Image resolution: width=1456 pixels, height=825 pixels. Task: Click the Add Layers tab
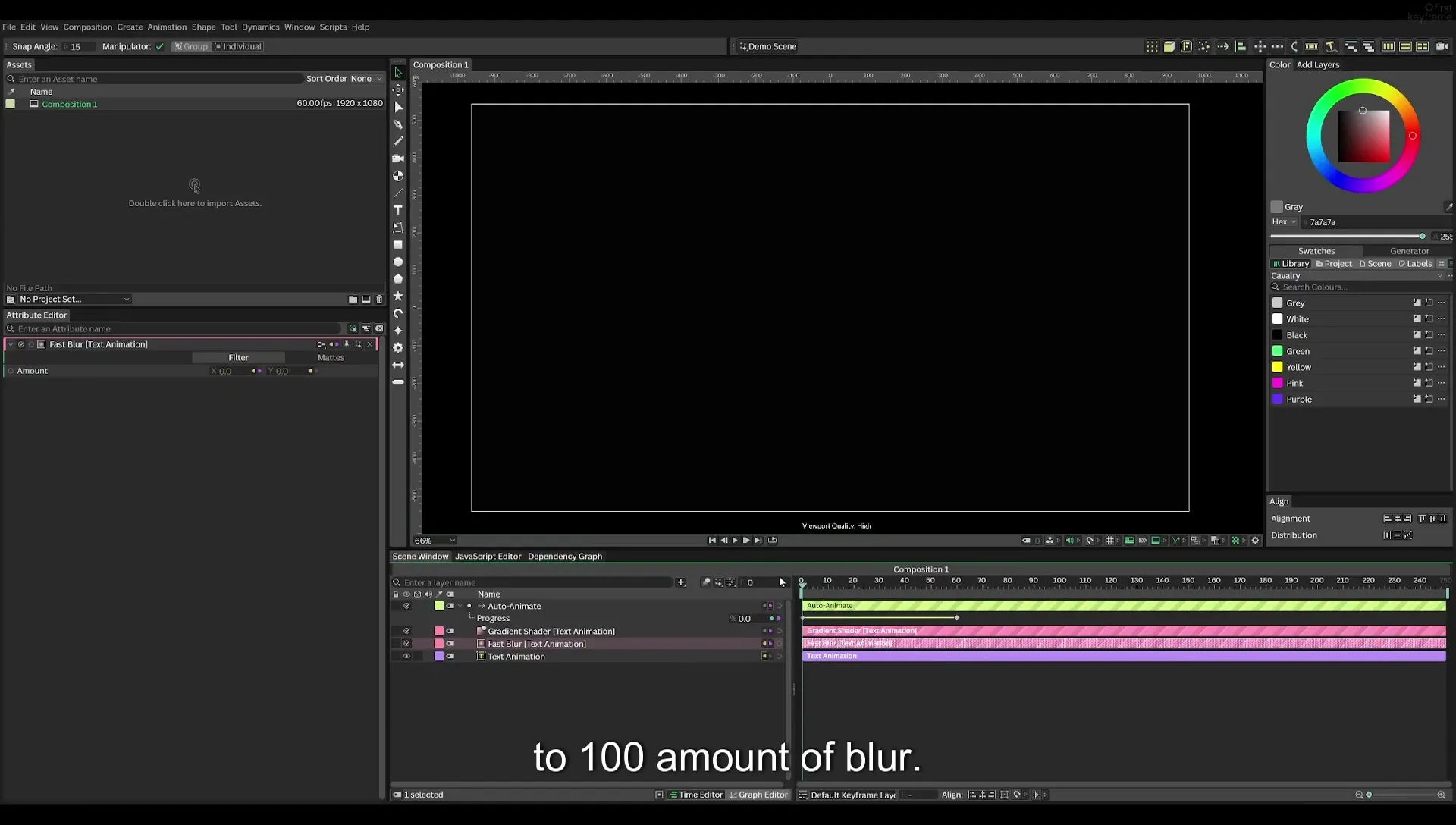coord(1317,65)
